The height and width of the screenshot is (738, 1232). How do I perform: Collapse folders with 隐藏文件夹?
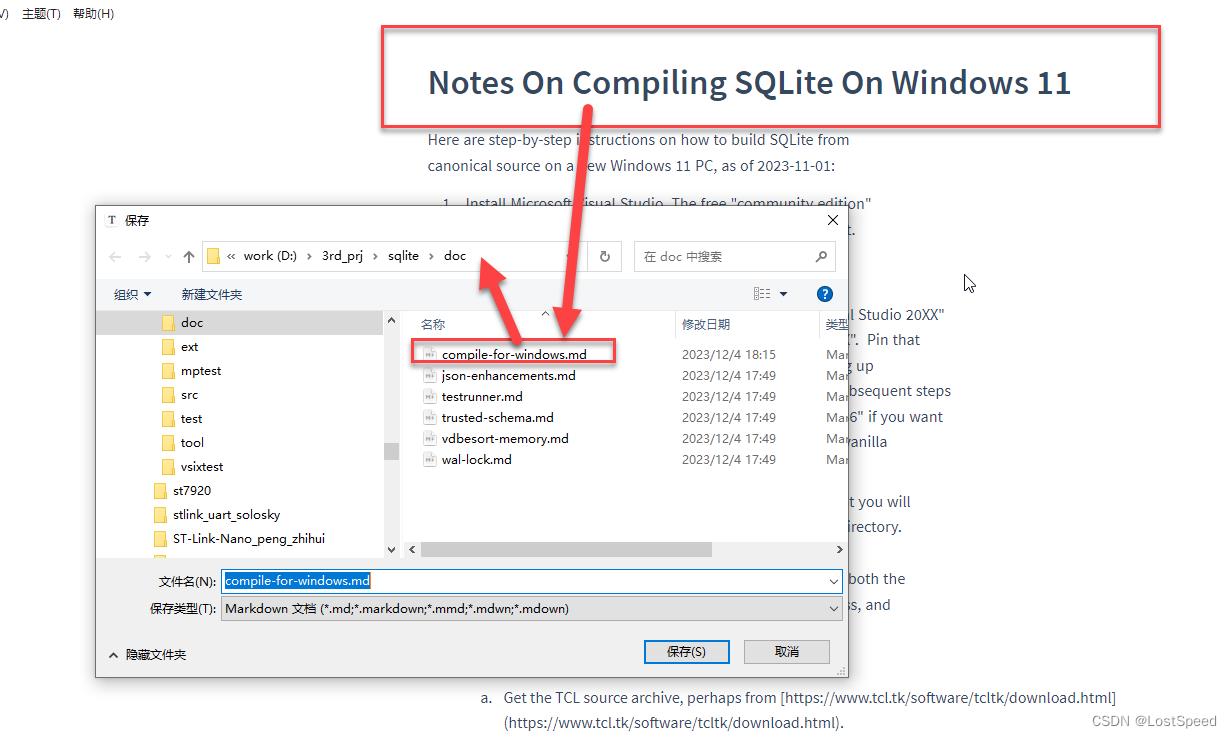(147, 654)
